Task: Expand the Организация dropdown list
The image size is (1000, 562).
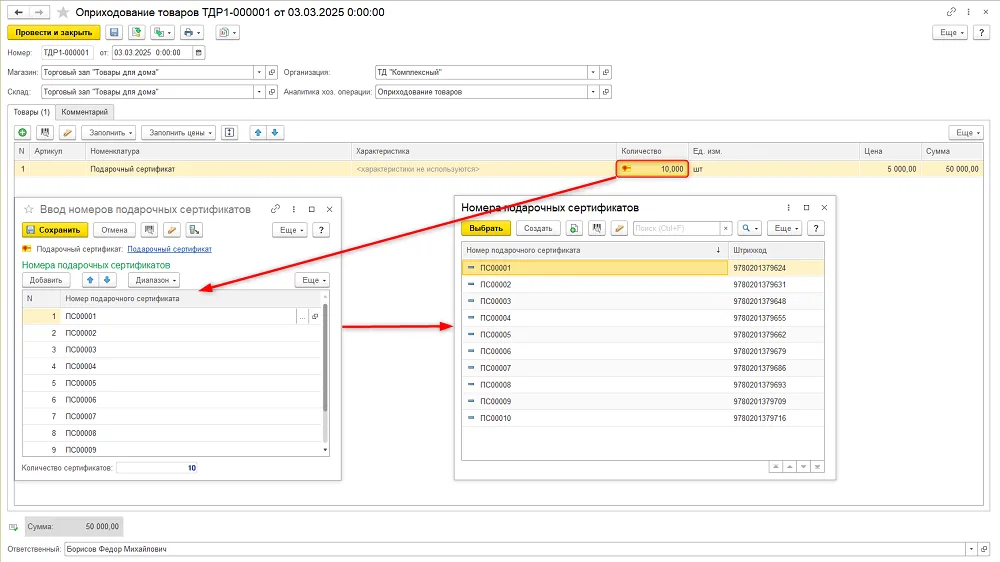Action: coord(593,72)
